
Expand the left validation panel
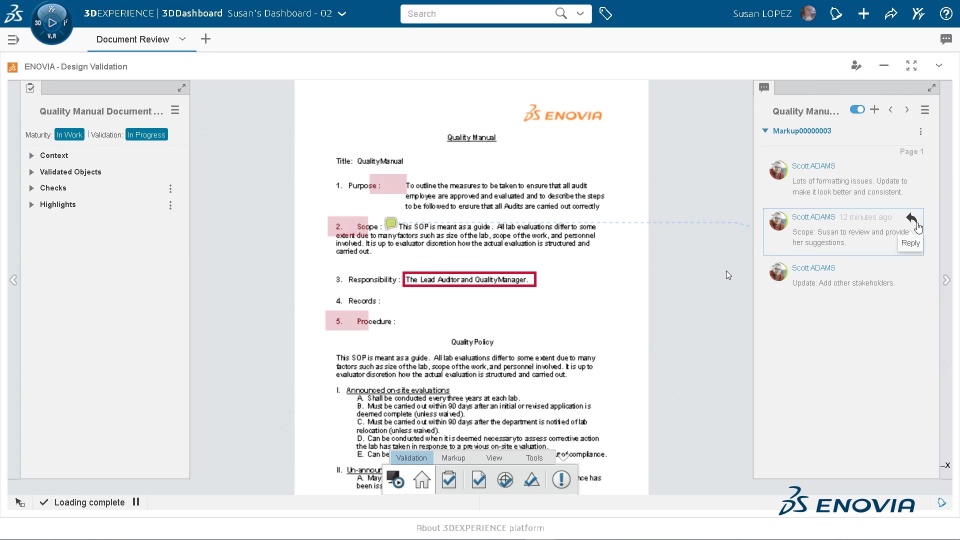point(182,88)
